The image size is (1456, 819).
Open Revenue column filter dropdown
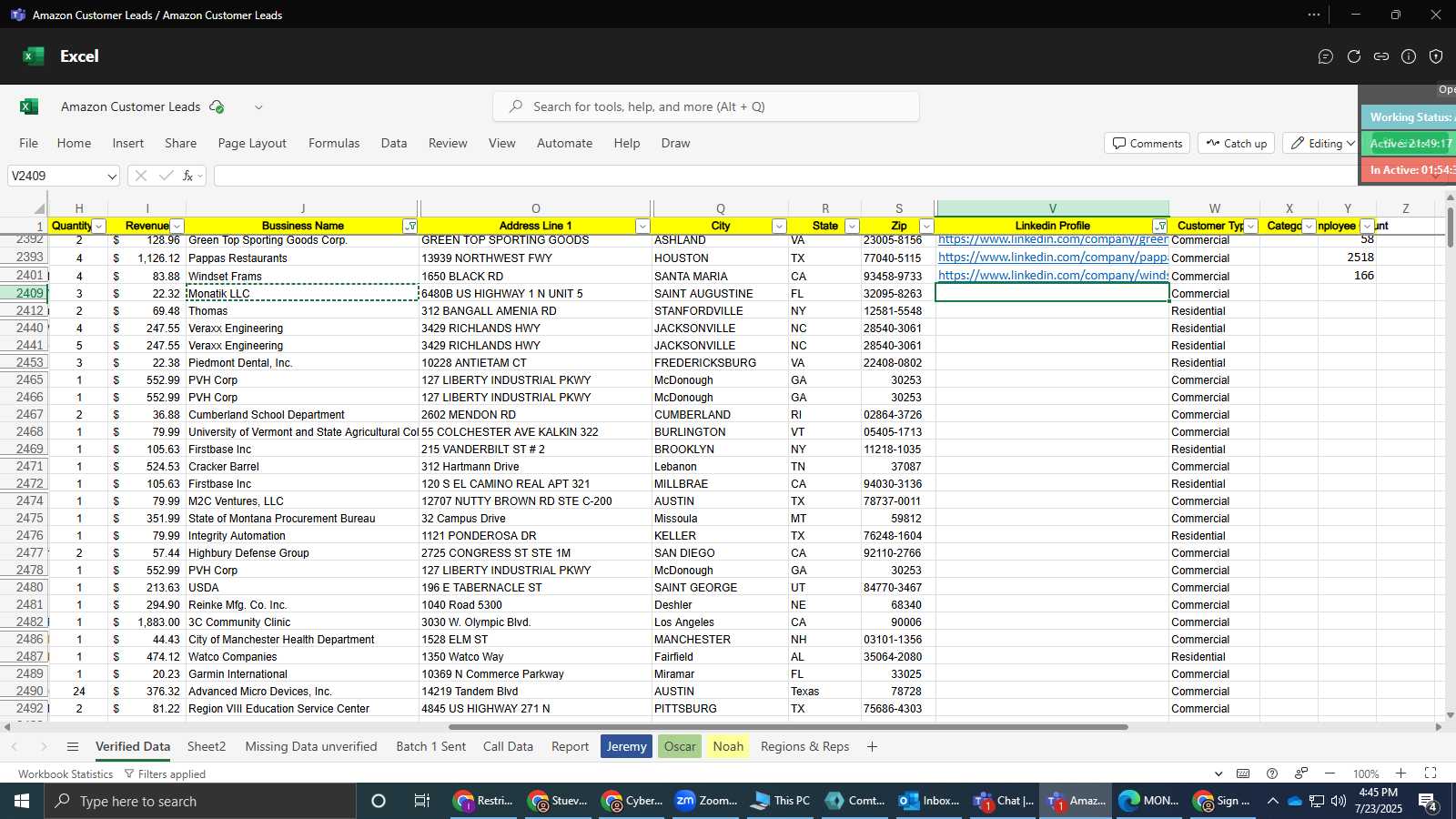click(177, 226)
